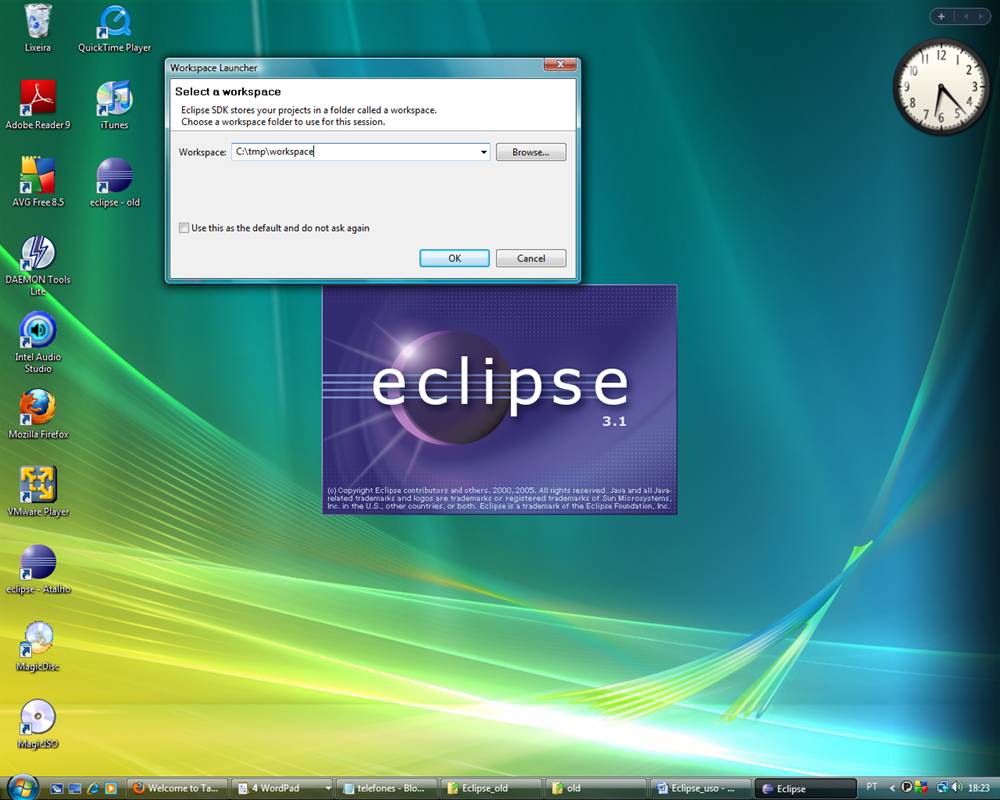The height and width of the screenshot is (800, 1000).
Task: Click the first Quick Launch icon beside the Start orb
Action: point(56,789)
